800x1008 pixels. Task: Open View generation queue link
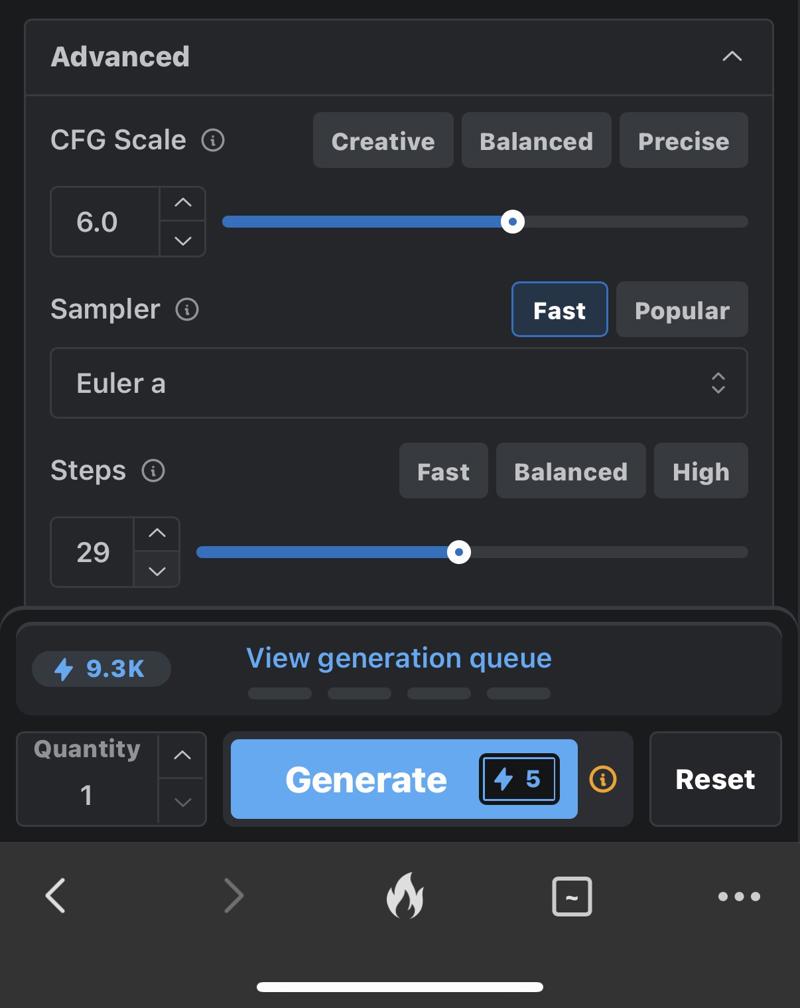point(399,658)
